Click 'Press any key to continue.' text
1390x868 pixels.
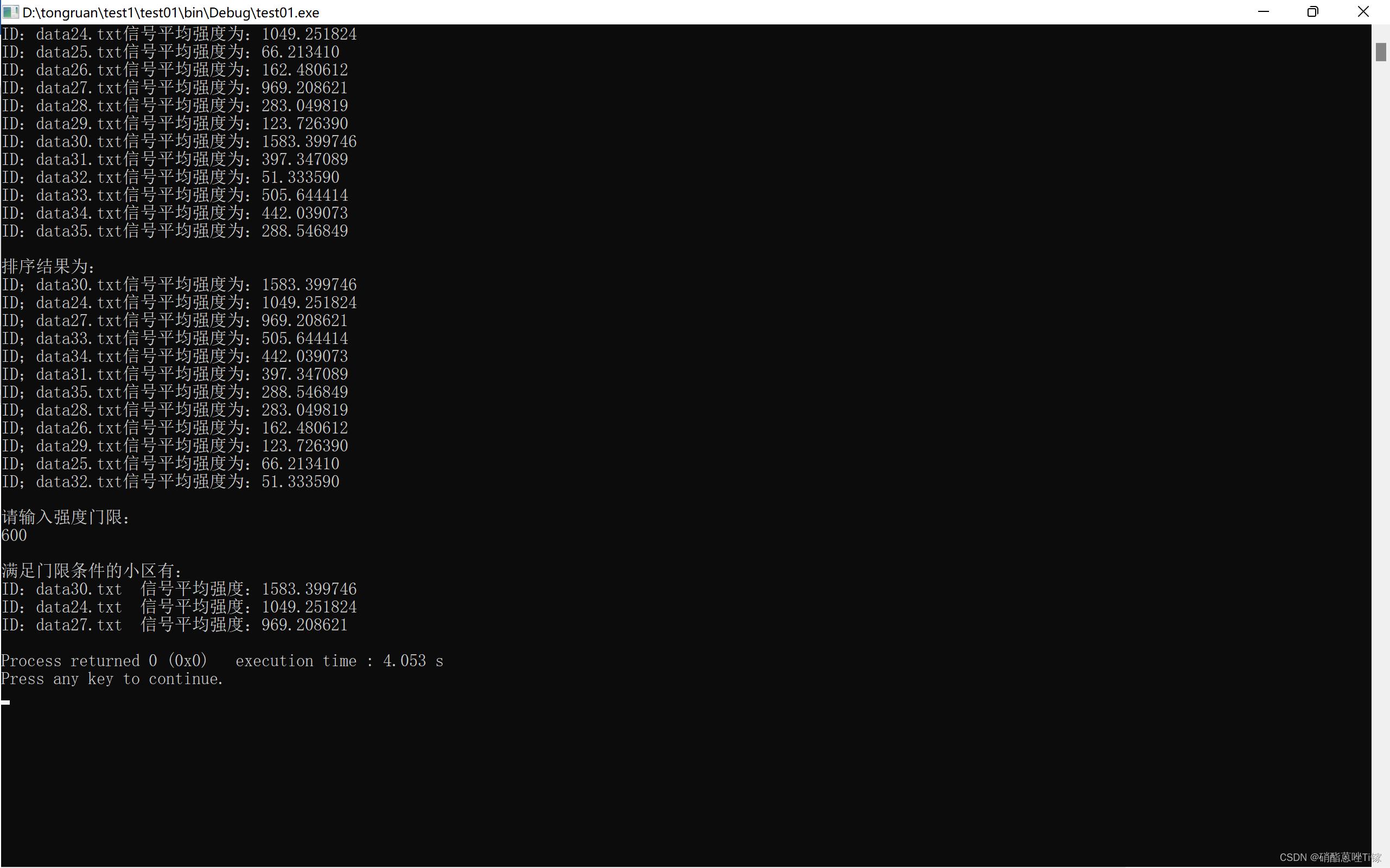pyautogui.click(x=112, y=679)
